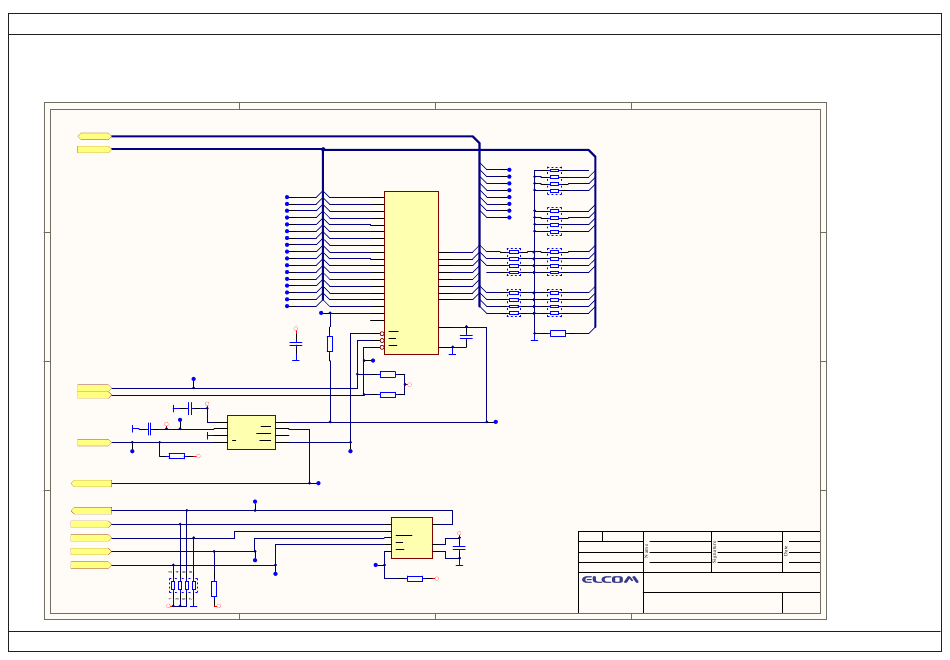The height and width of the screenshot is (660, 950).
Task: Select the small IC beside the ELCOM title block
Action: 411,538
